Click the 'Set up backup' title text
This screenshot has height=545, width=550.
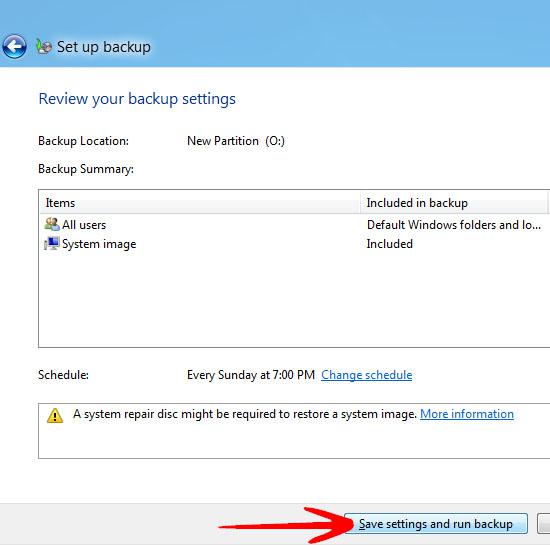[104, 47]
